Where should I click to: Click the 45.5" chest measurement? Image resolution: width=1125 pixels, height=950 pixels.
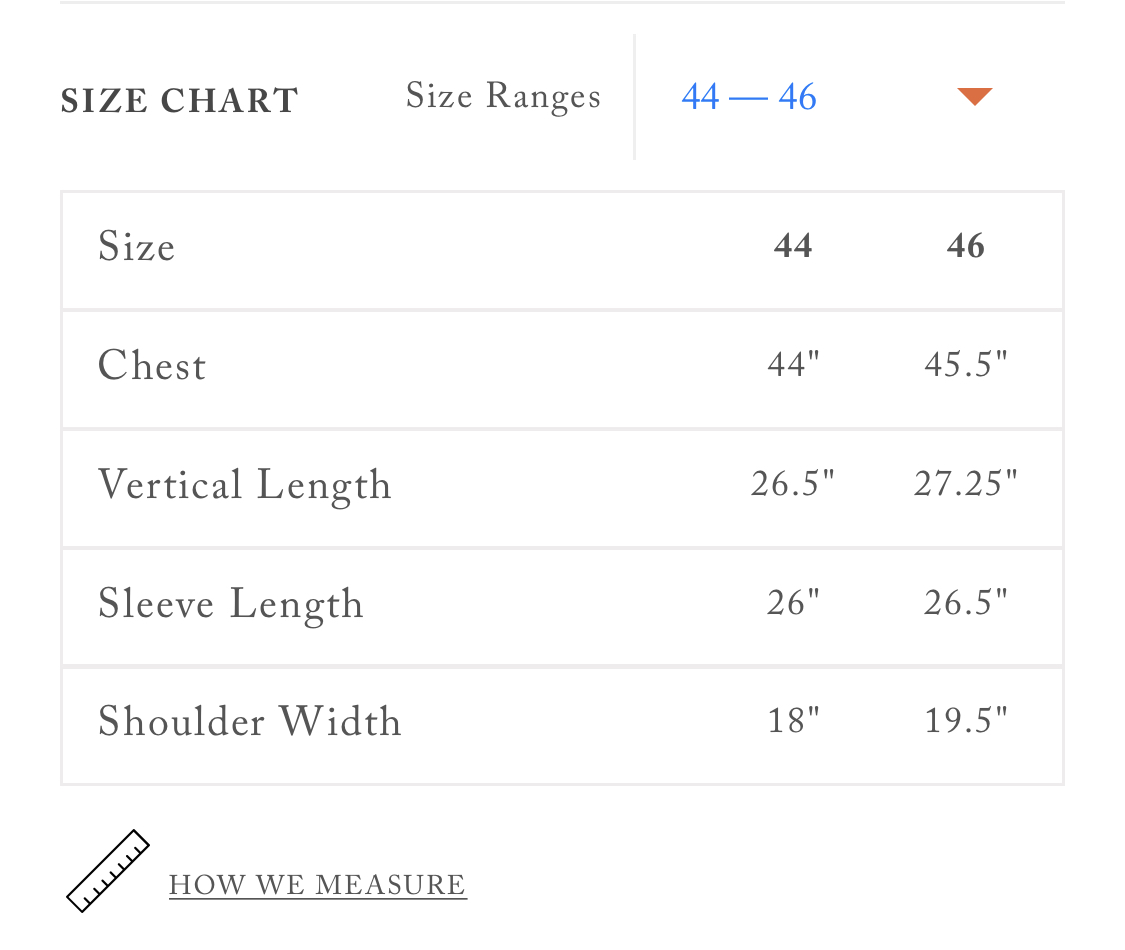[966, 364]
